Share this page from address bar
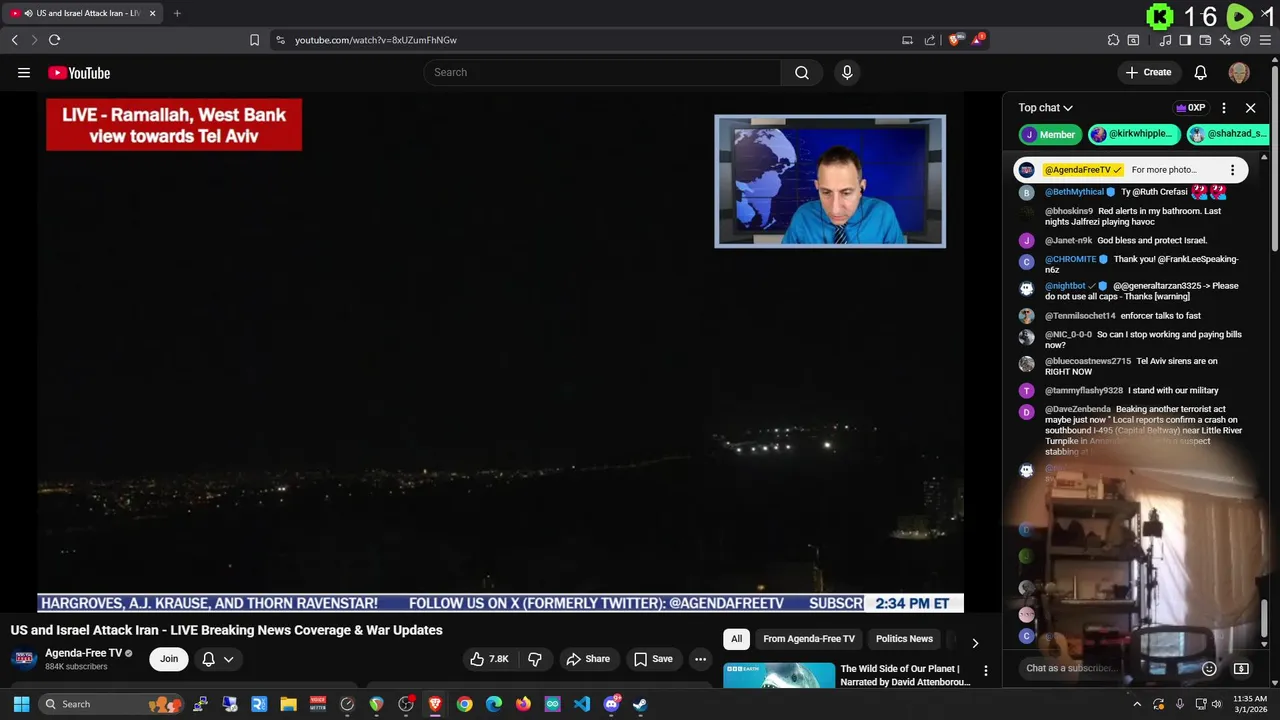This screenshot has height=720, width=1280. (930, 40)
